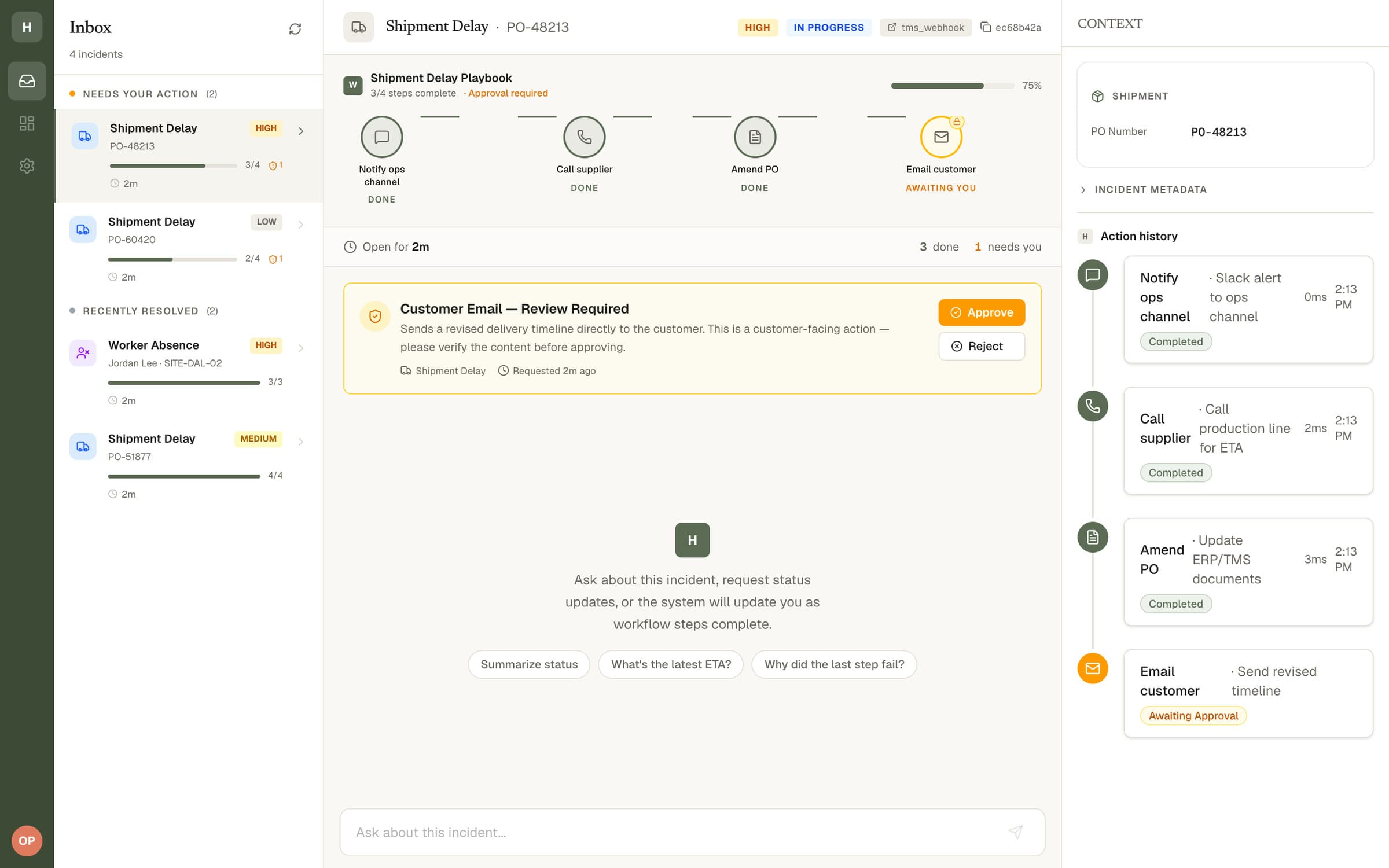1389x868 pixels.
Task: Click the Awaiting Approval status pill
Action: click(x=1193, y=716)
